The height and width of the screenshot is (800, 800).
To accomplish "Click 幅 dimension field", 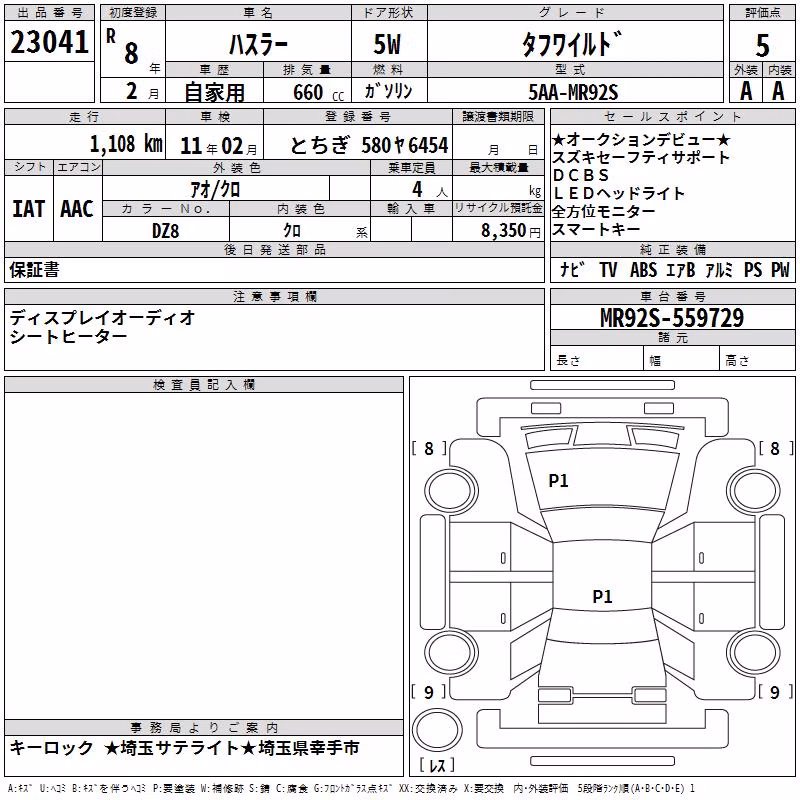I will [x=682, y=358].
